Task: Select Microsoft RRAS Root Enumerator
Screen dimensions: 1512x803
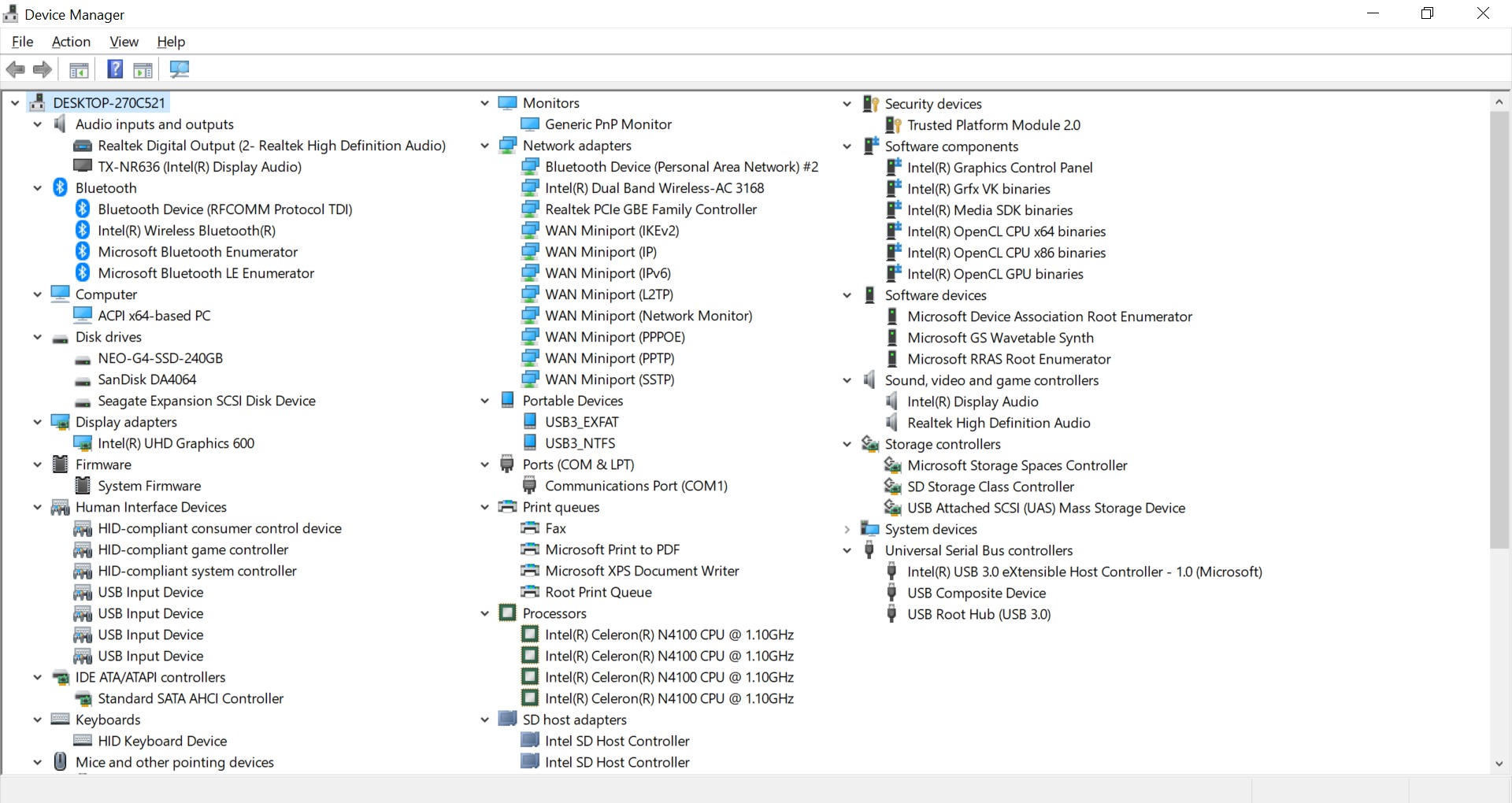Action: pyautogui.click(x=1009, y=359)
